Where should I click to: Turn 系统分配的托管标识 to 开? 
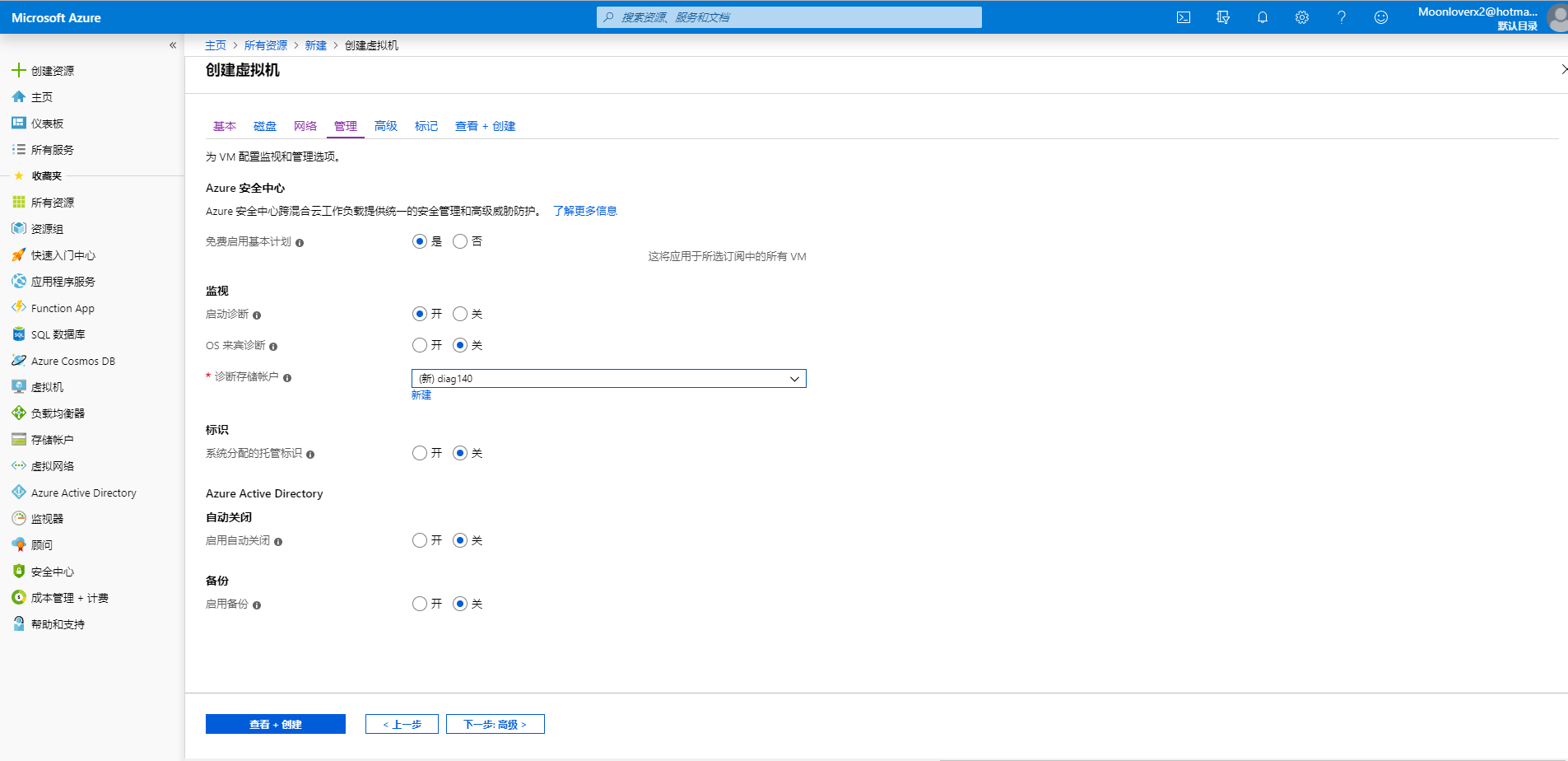point(420,453)
